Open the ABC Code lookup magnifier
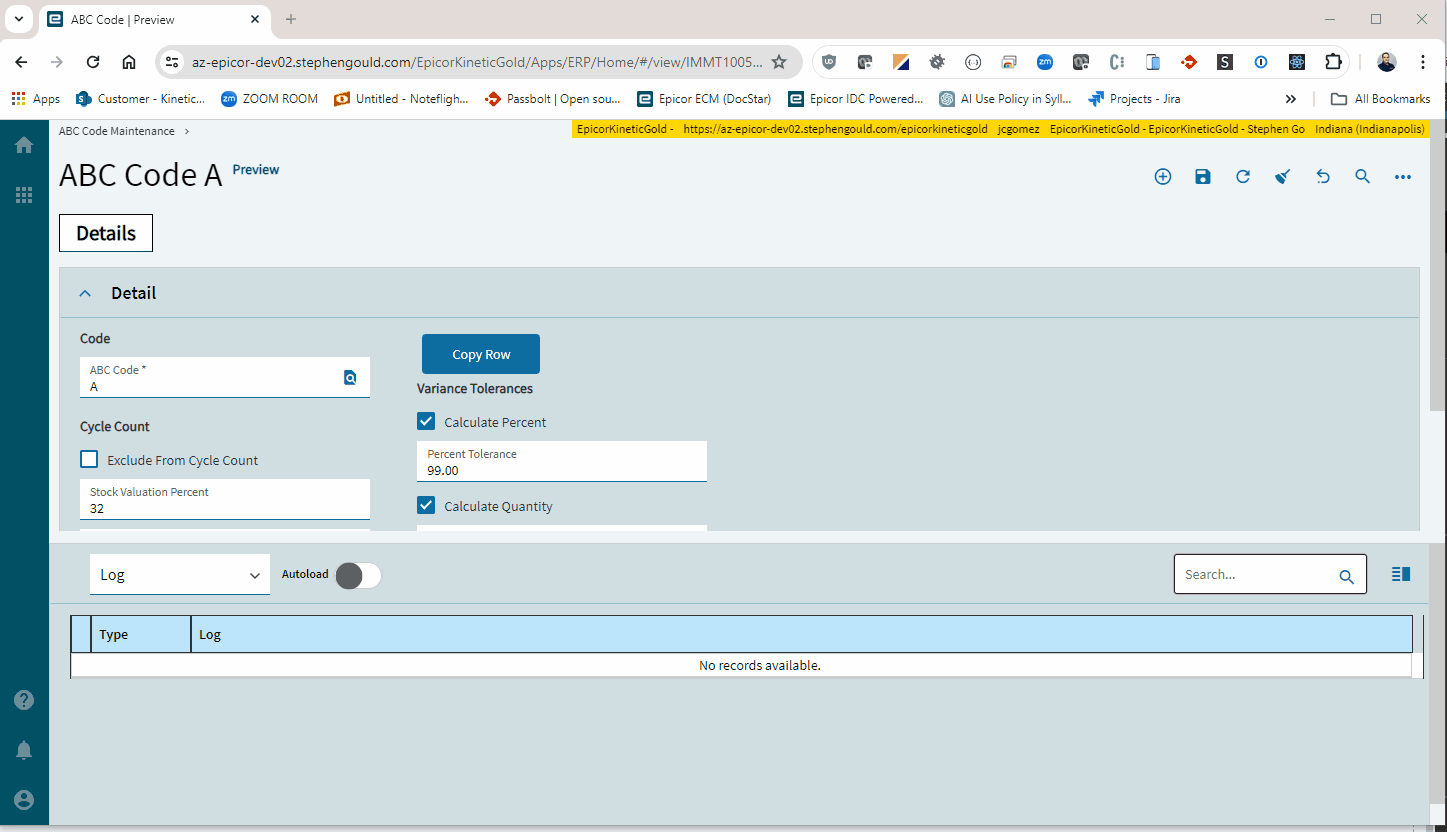 [x=350, y=378]
